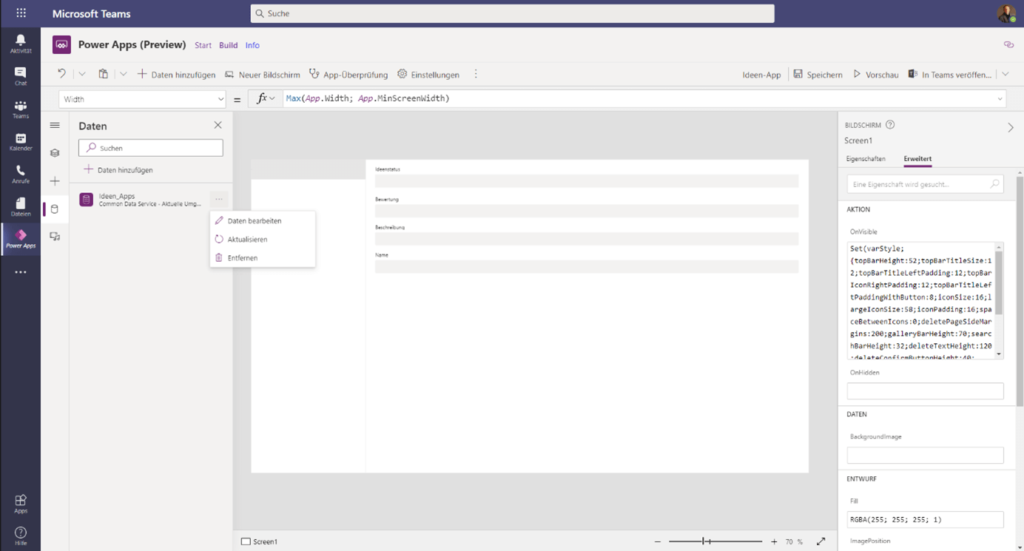Click Neuer Bildschirm button
The height and width of the screenshot is (551, 1024).
pos(263,74)
